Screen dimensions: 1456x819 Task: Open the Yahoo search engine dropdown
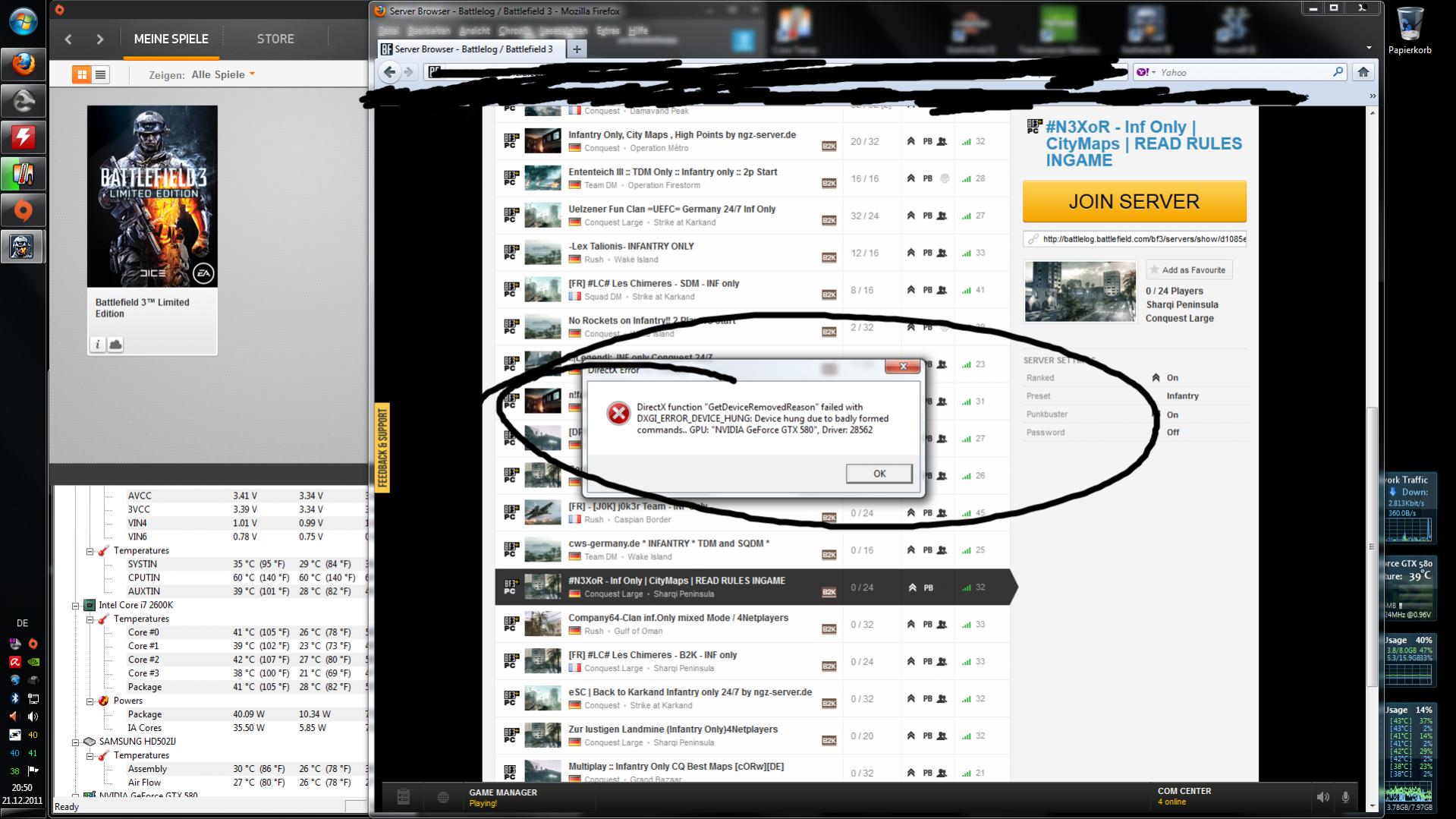[1146, 72]
